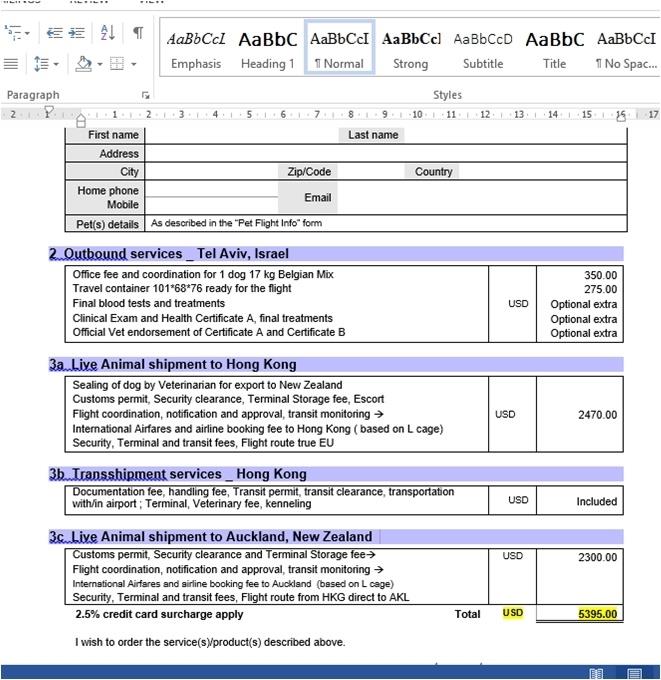
Task: Open the Shading color dropdown arrow
Action: [x=99, y=64]
